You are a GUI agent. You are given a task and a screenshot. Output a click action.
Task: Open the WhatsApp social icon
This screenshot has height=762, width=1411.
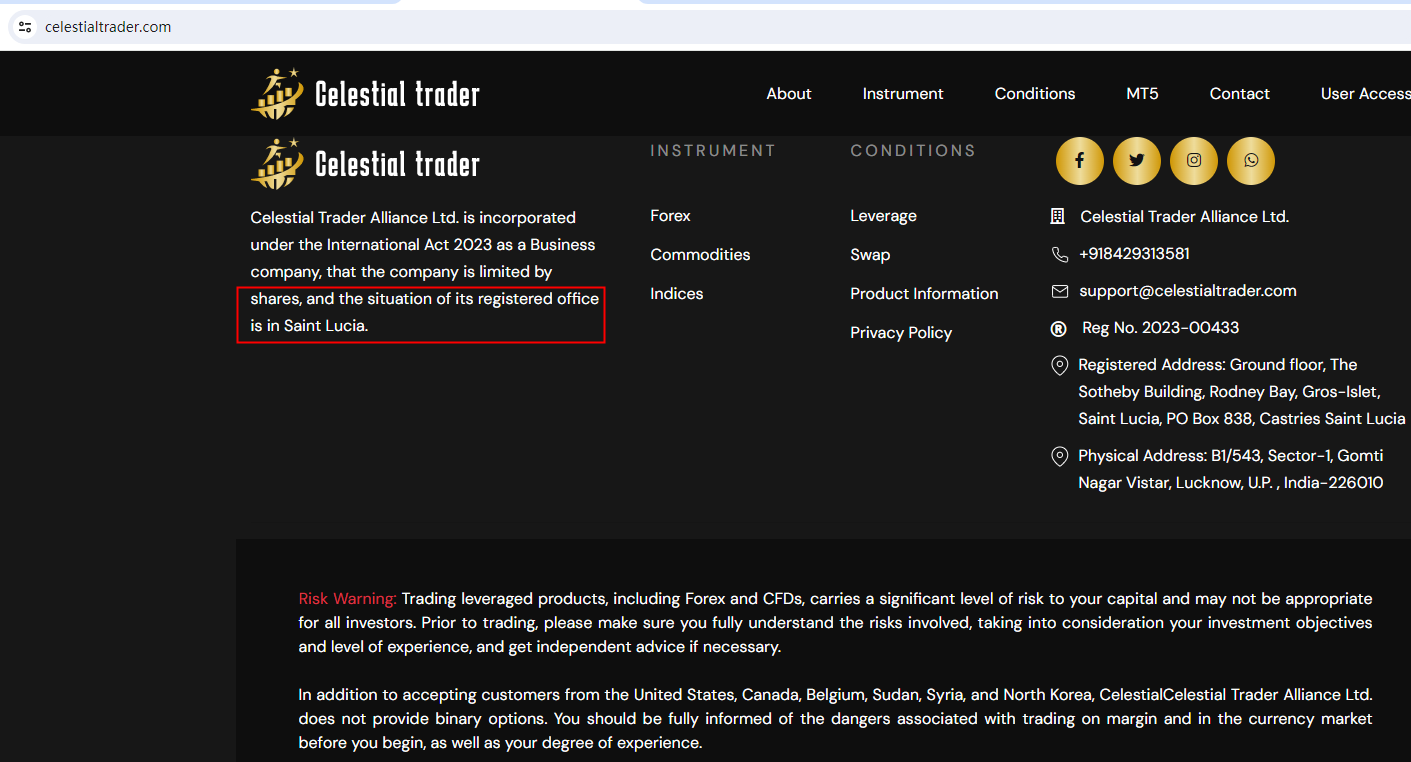[x=1251, y=161]
